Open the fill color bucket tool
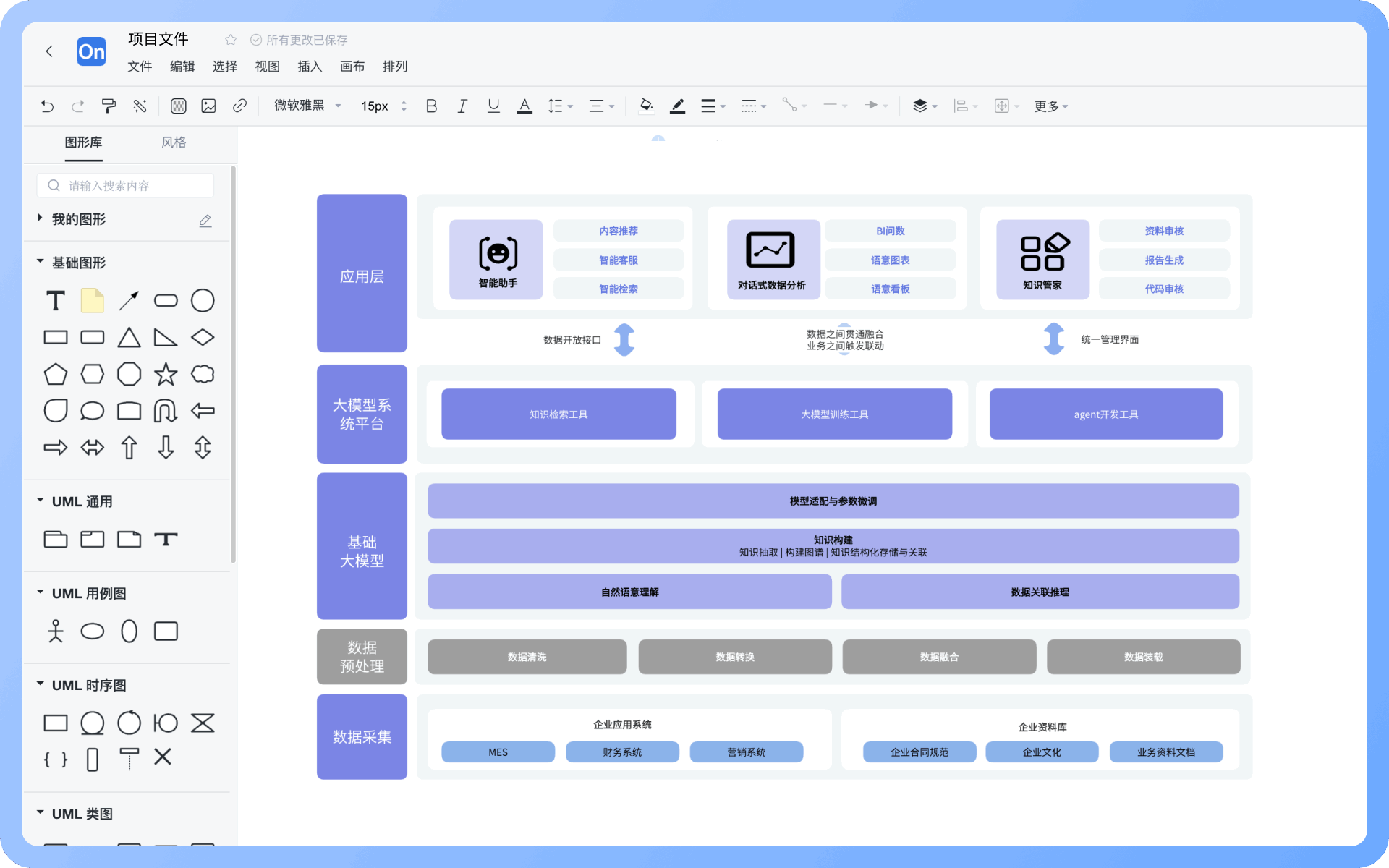 (646, 106)
